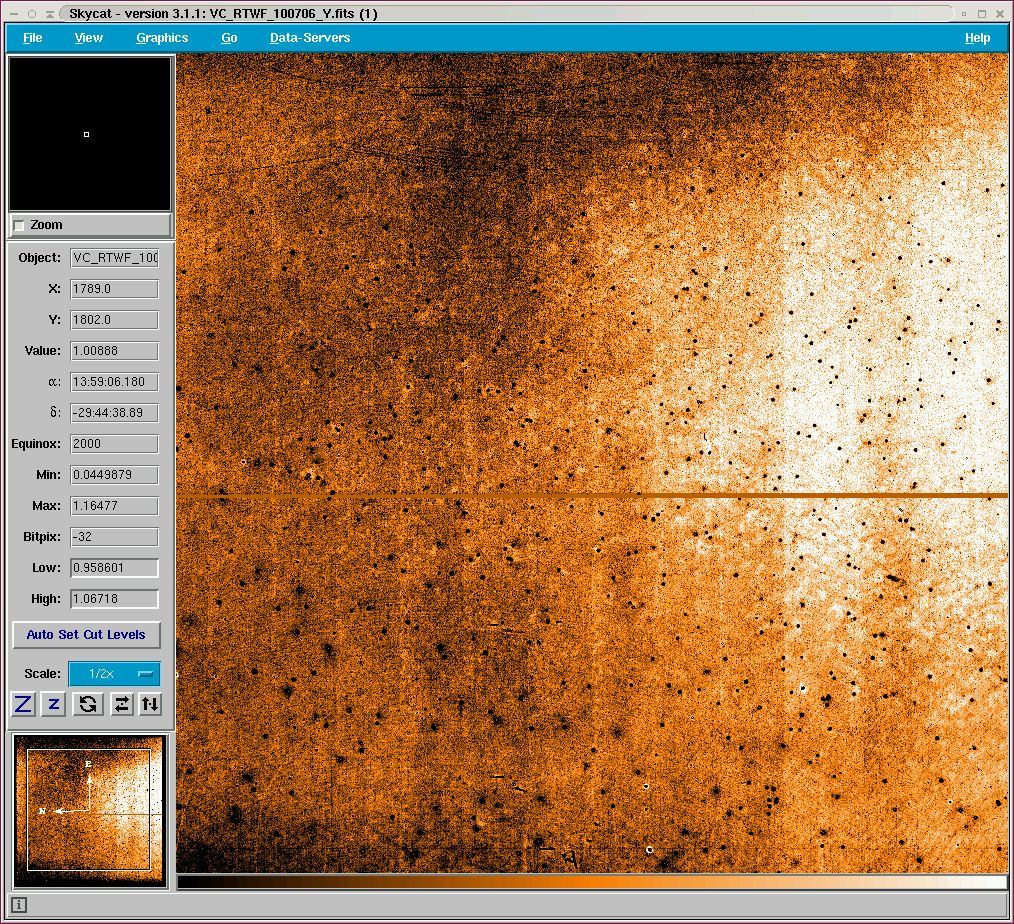
Task: Click the pan window thumbnail image
Action: 90,810
